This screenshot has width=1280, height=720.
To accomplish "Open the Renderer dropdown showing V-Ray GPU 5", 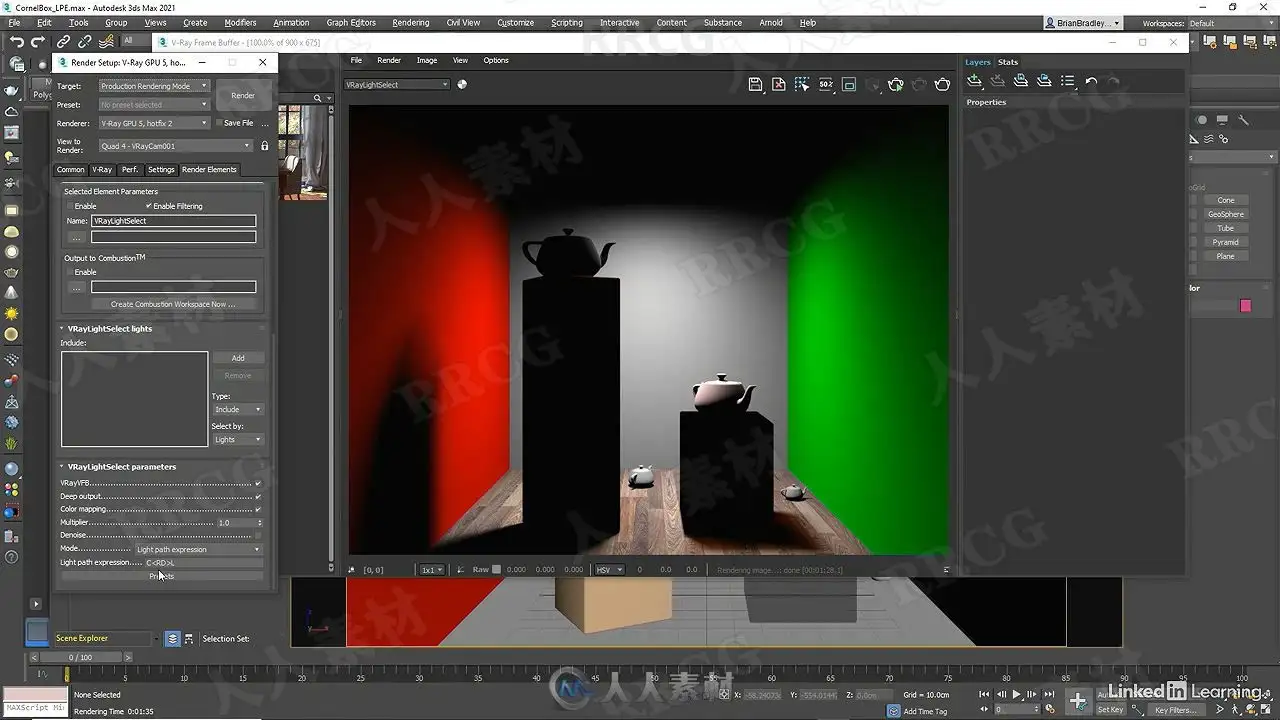I will pos(154,123).
